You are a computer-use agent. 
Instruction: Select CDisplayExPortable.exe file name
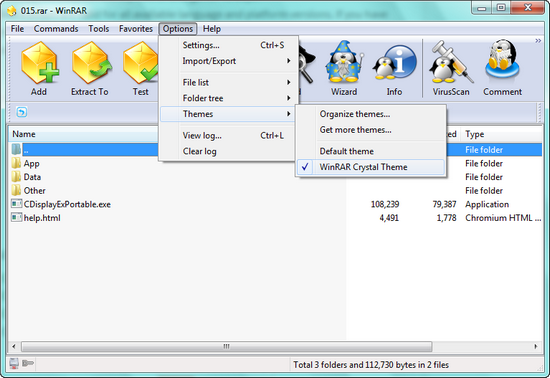[x=67, y=204]
